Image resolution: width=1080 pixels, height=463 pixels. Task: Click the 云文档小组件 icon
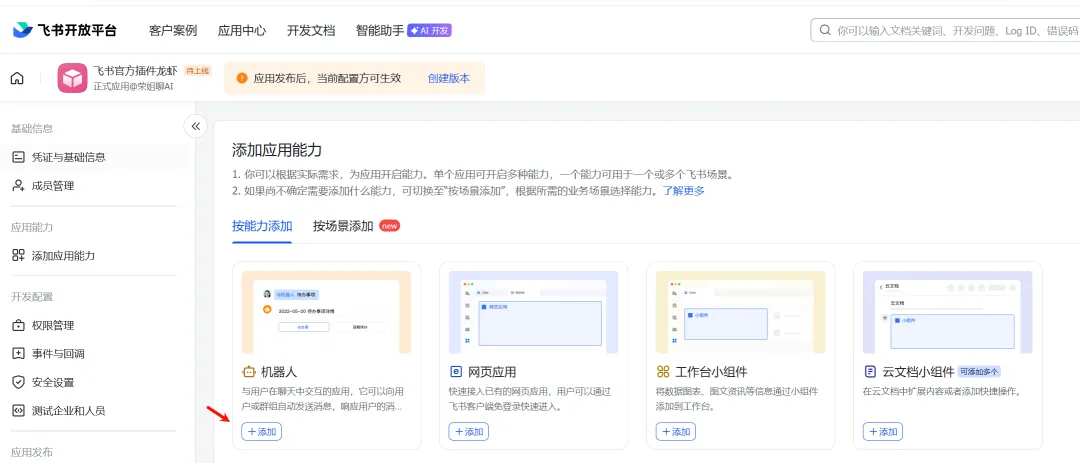(870, 372)
